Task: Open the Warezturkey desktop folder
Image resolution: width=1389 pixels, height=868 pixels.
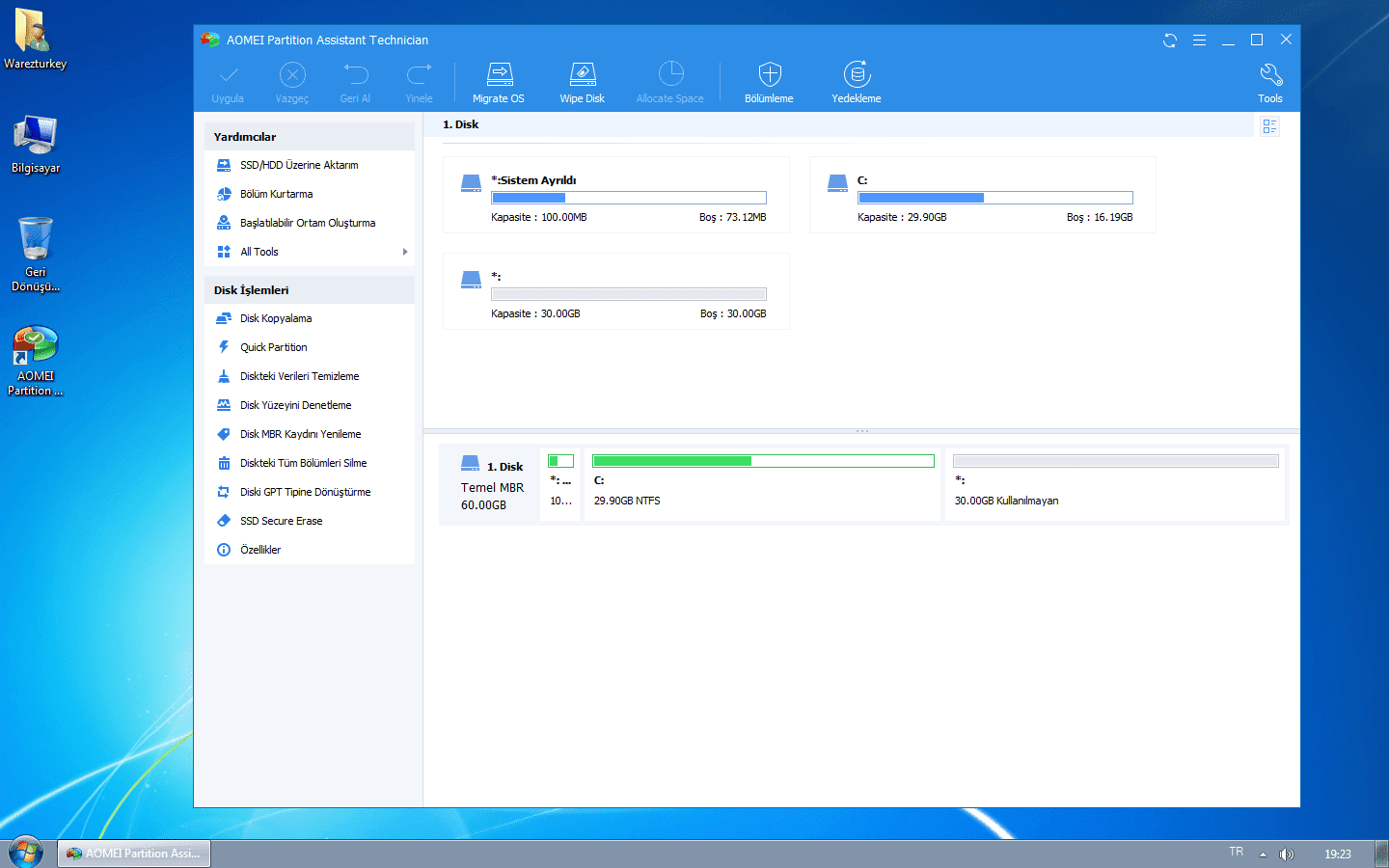Action: 35,39
